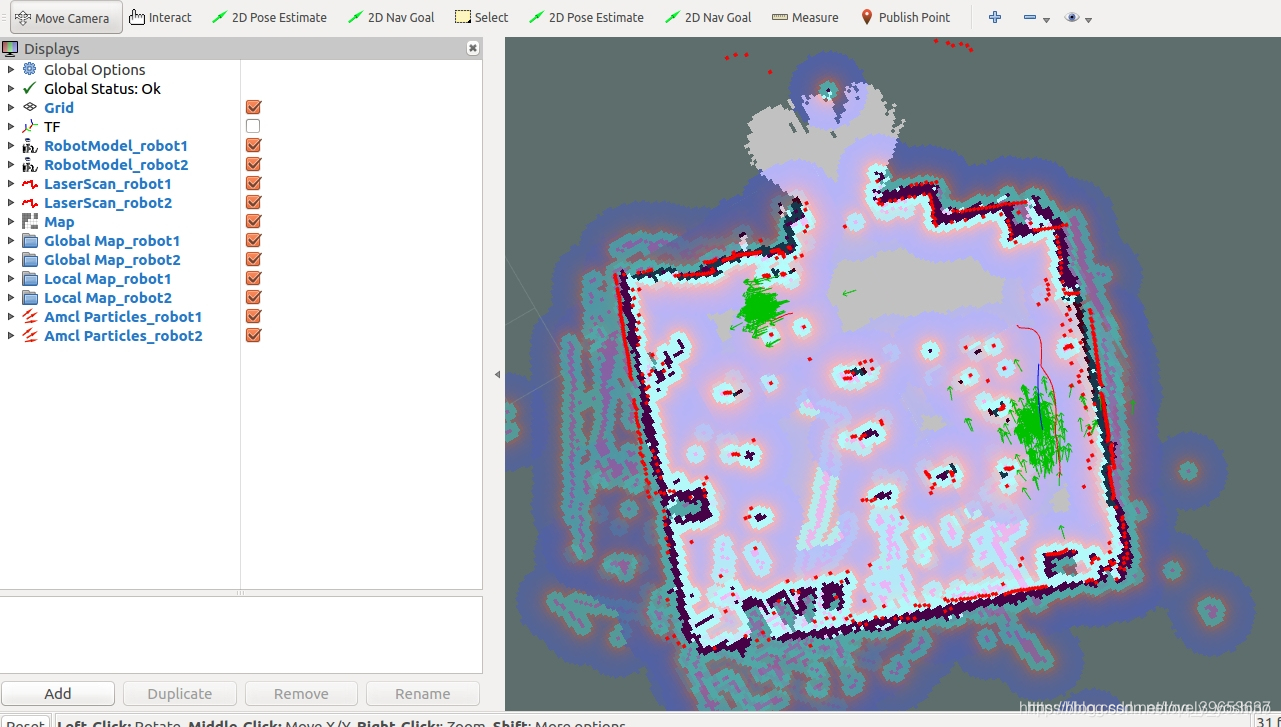Uncheck Amcl Particles_robot2 checkbox
The height and width of the screenshot is (727, 1281).
pyautogui.click(x=253, y=335)
